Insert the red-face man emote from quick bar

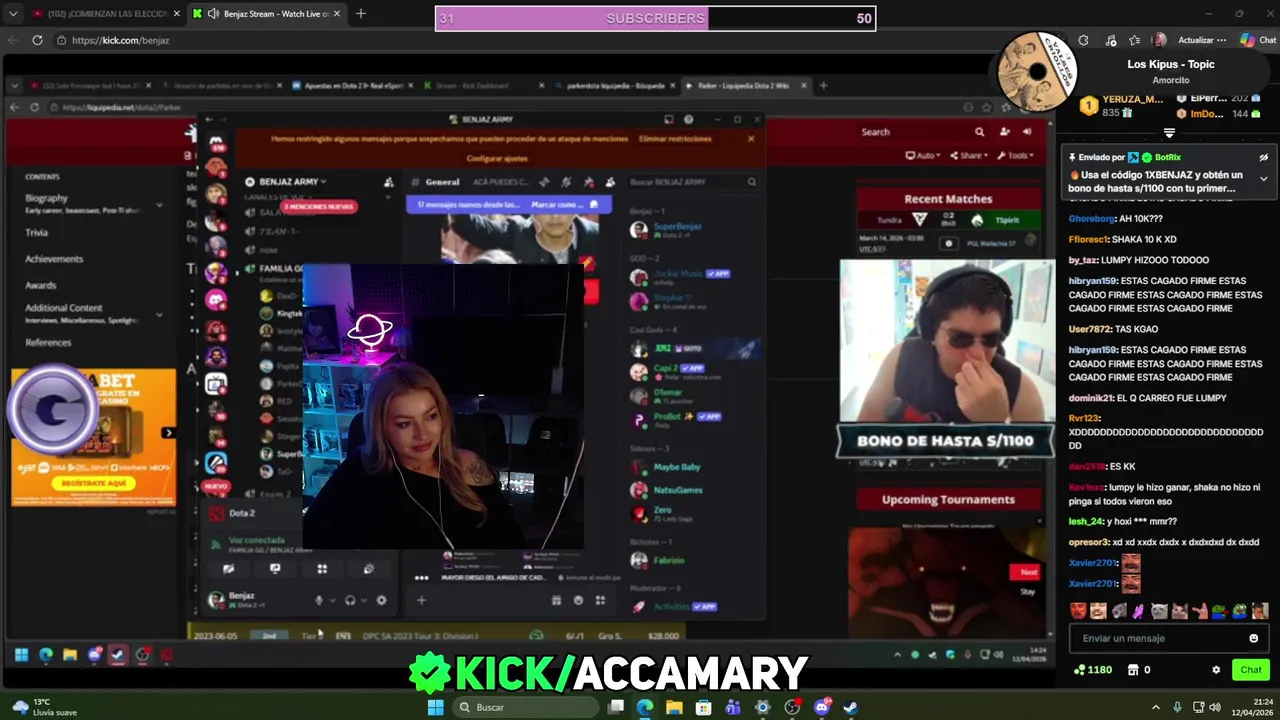click(x=1078, y=610)
